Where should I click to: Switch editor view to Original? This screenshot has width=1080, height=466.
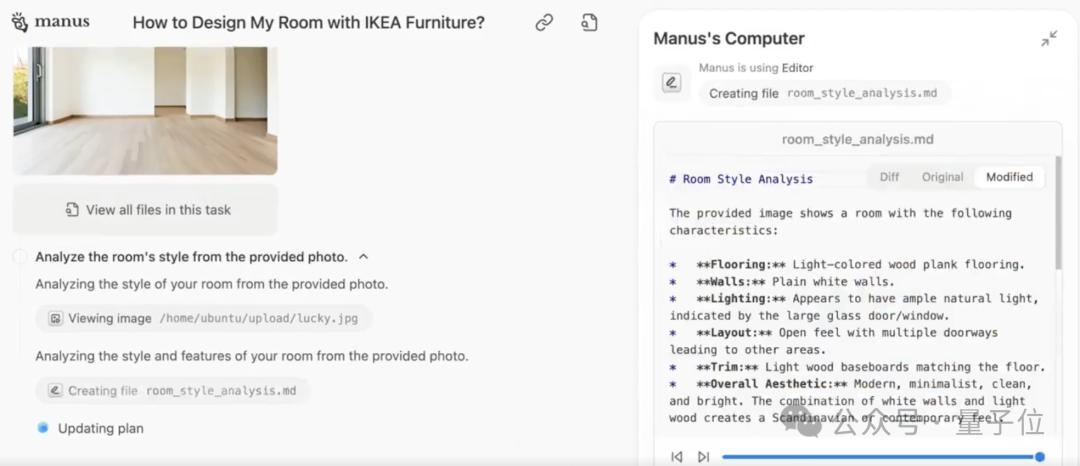click(x=942, y=177)
